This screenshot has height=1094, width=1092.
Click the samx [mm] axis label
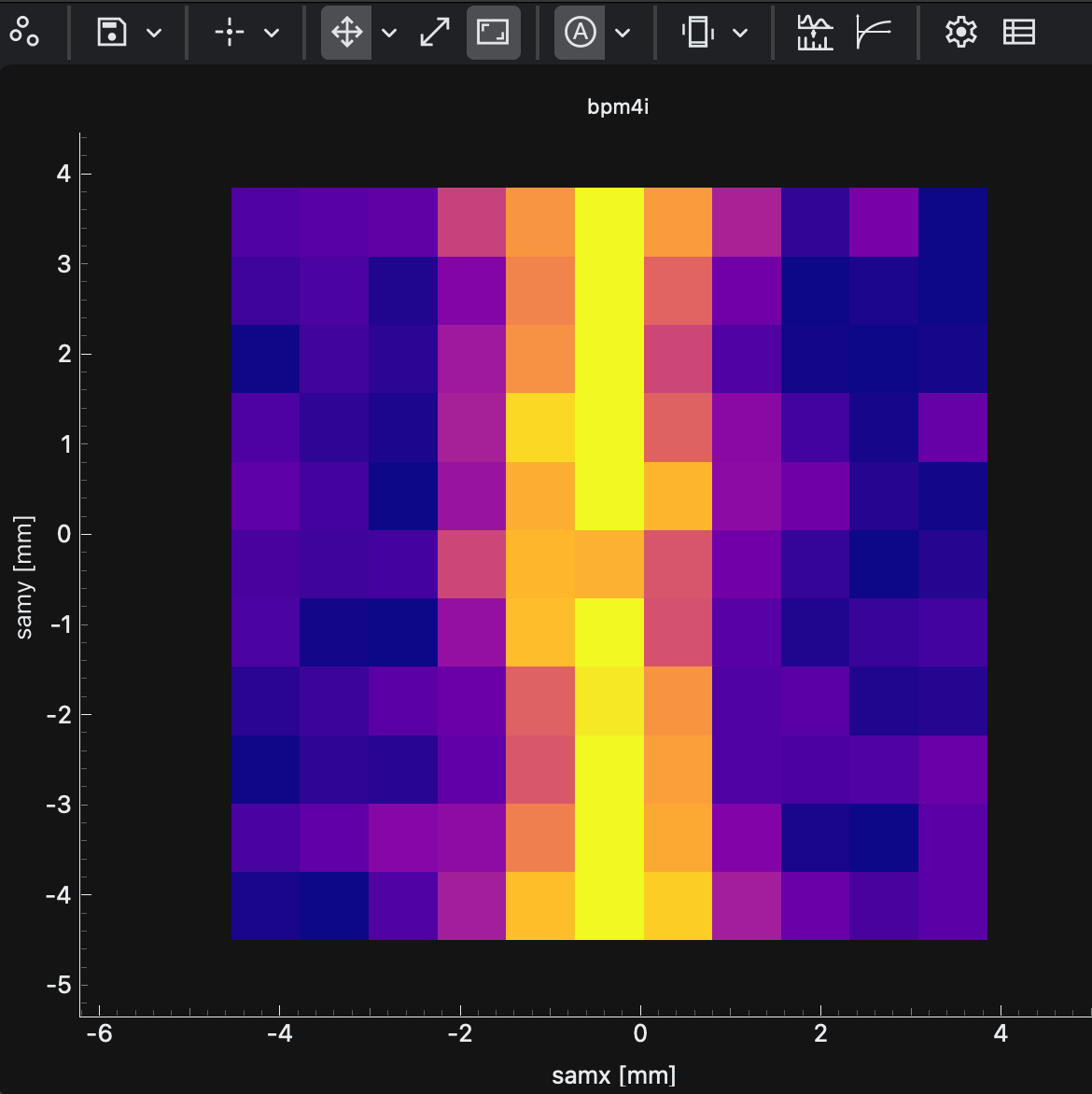[613, 1075]
